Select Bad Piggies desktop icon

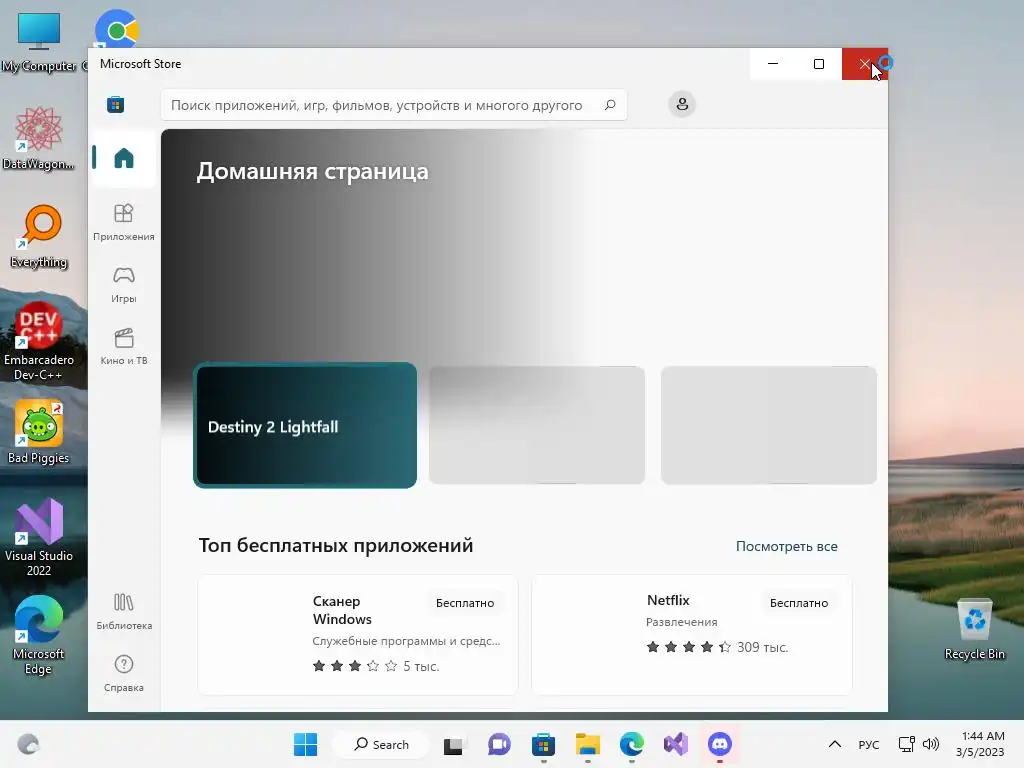tap(39, 432)
